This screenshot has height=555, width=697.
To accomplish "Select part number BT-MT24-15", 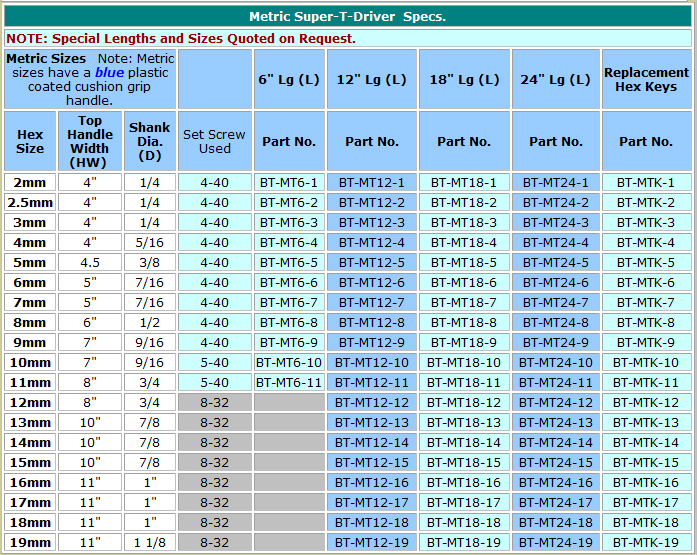I will tap(556, 462).
